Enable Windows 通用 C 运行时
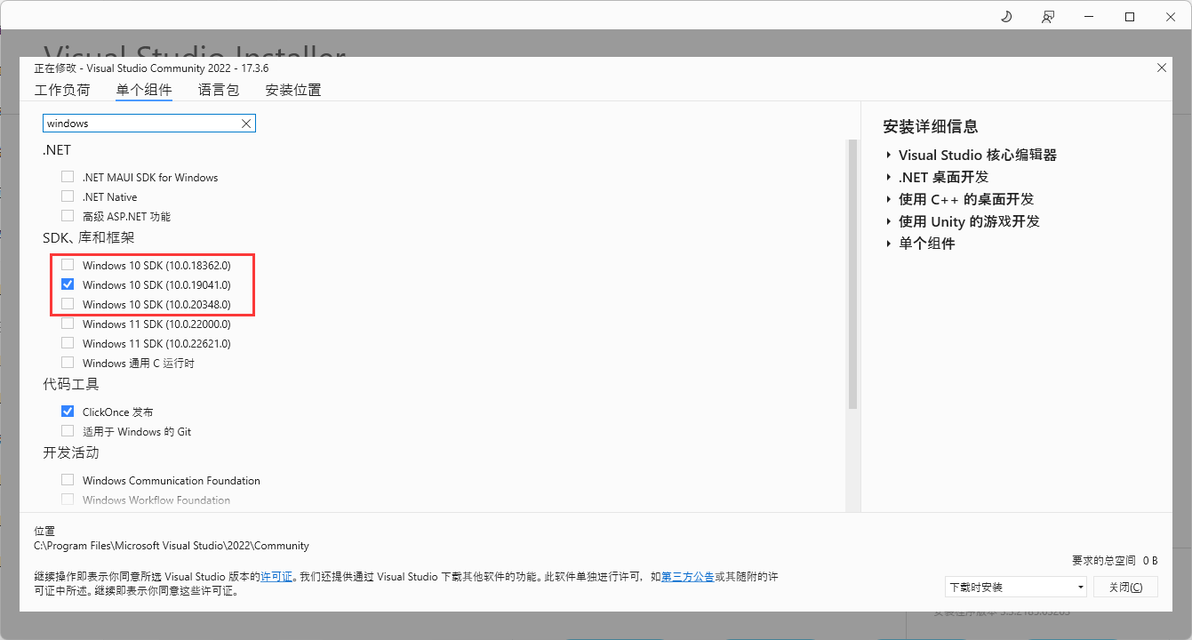Viewport: 1192px width, 640px height. tap(68, 363)
